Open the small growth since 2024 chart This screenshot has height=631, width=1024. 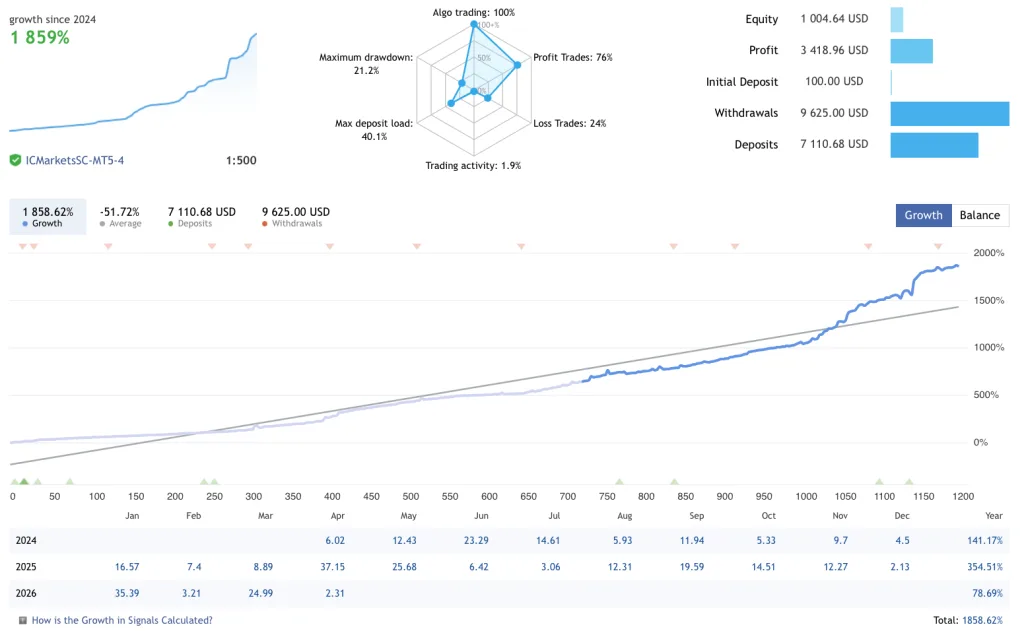point(132,85)
